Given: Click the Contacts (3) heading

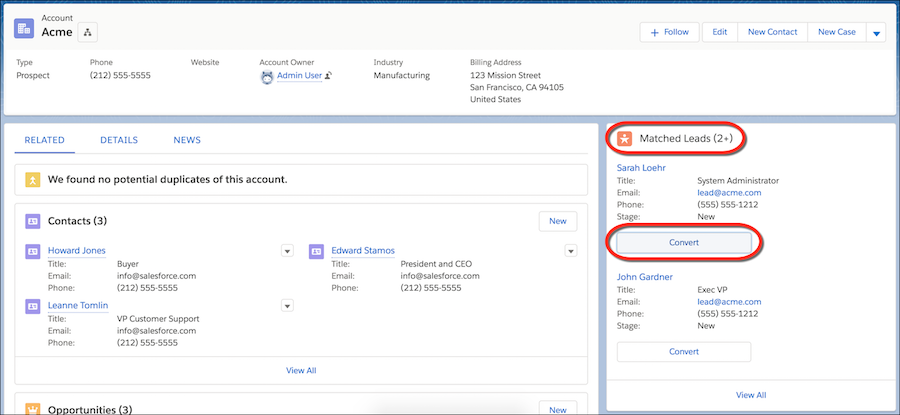Looking at the screenshot, I should (x=77, y=221).
